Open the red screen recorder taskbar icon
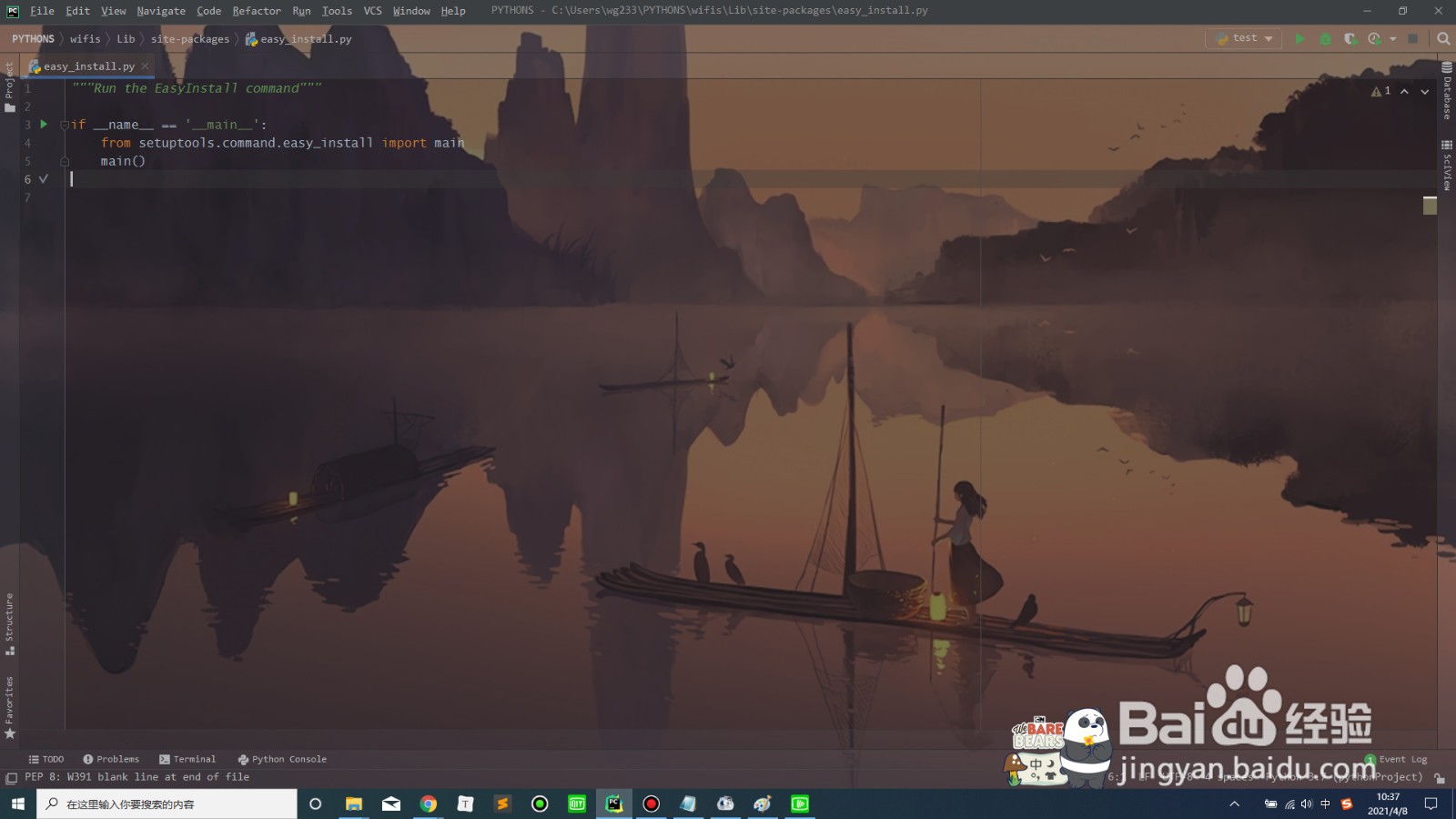Image resolution: width=1456 pixels, height=819 pixels. [651, 804]
